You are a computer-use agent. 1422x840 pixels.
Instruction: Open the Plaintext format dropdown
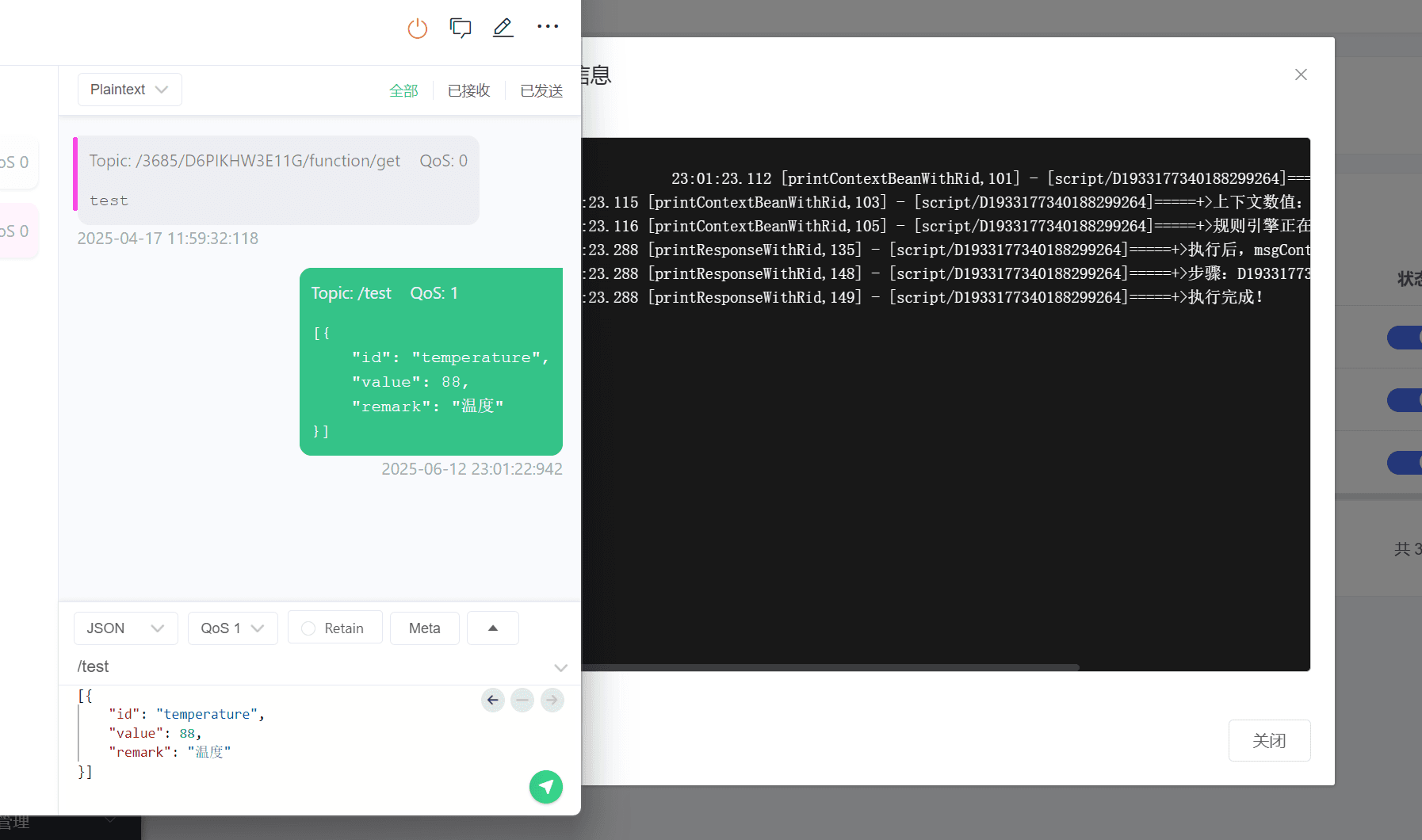point(130,90)
